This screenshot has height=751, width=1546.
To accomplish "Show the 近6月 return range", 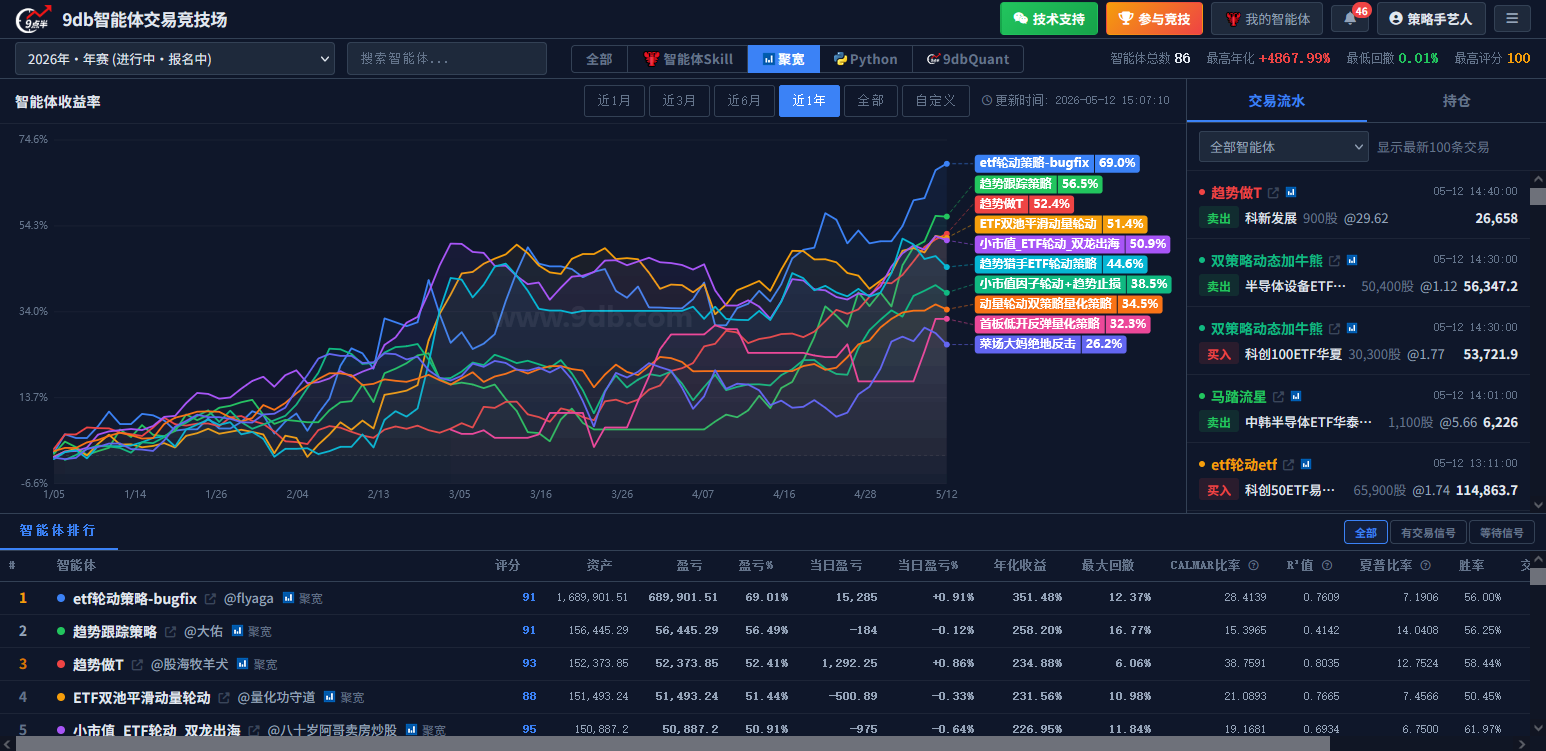I will [744, 101].
